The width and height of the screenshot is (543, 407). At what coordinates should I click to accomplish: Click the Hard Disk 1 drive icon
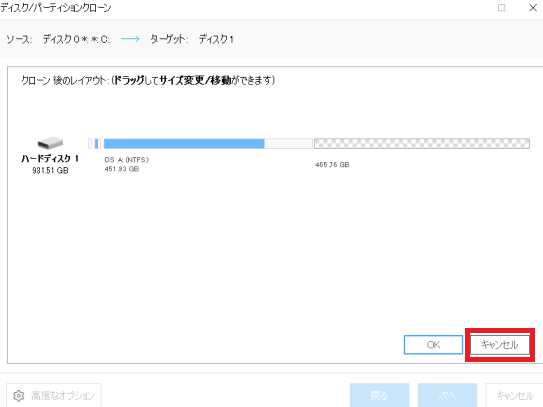pos(50,142)
